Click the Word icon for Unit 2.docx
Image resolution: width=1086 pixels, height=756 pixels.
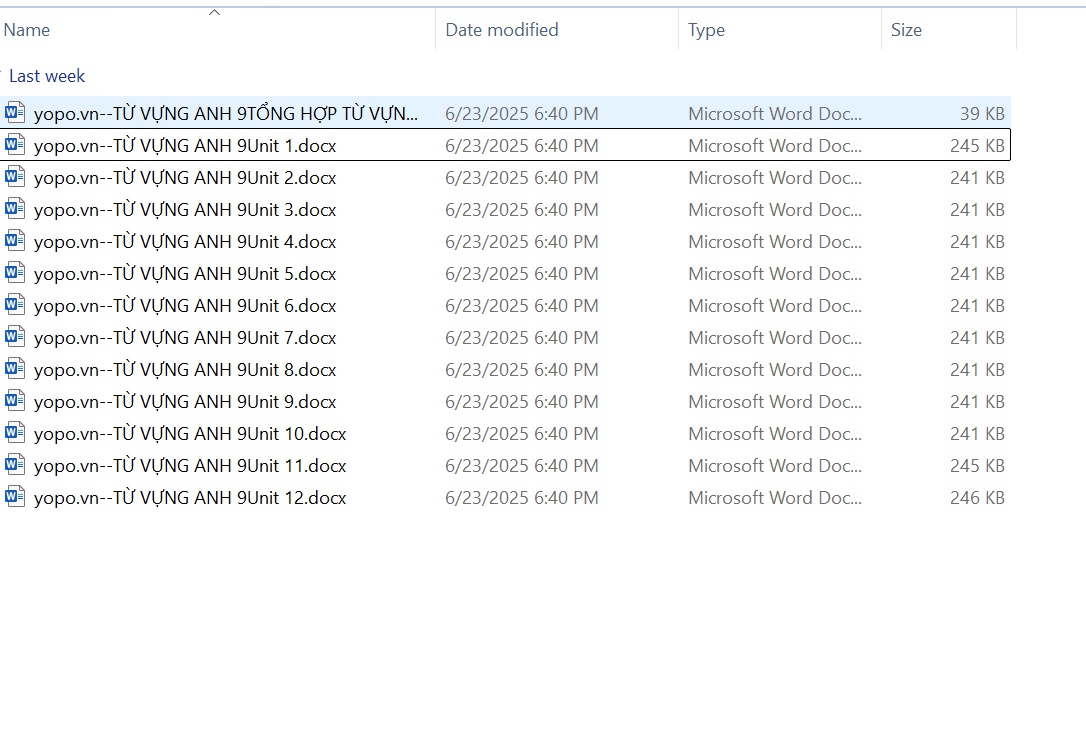click(x=15, y=176)
